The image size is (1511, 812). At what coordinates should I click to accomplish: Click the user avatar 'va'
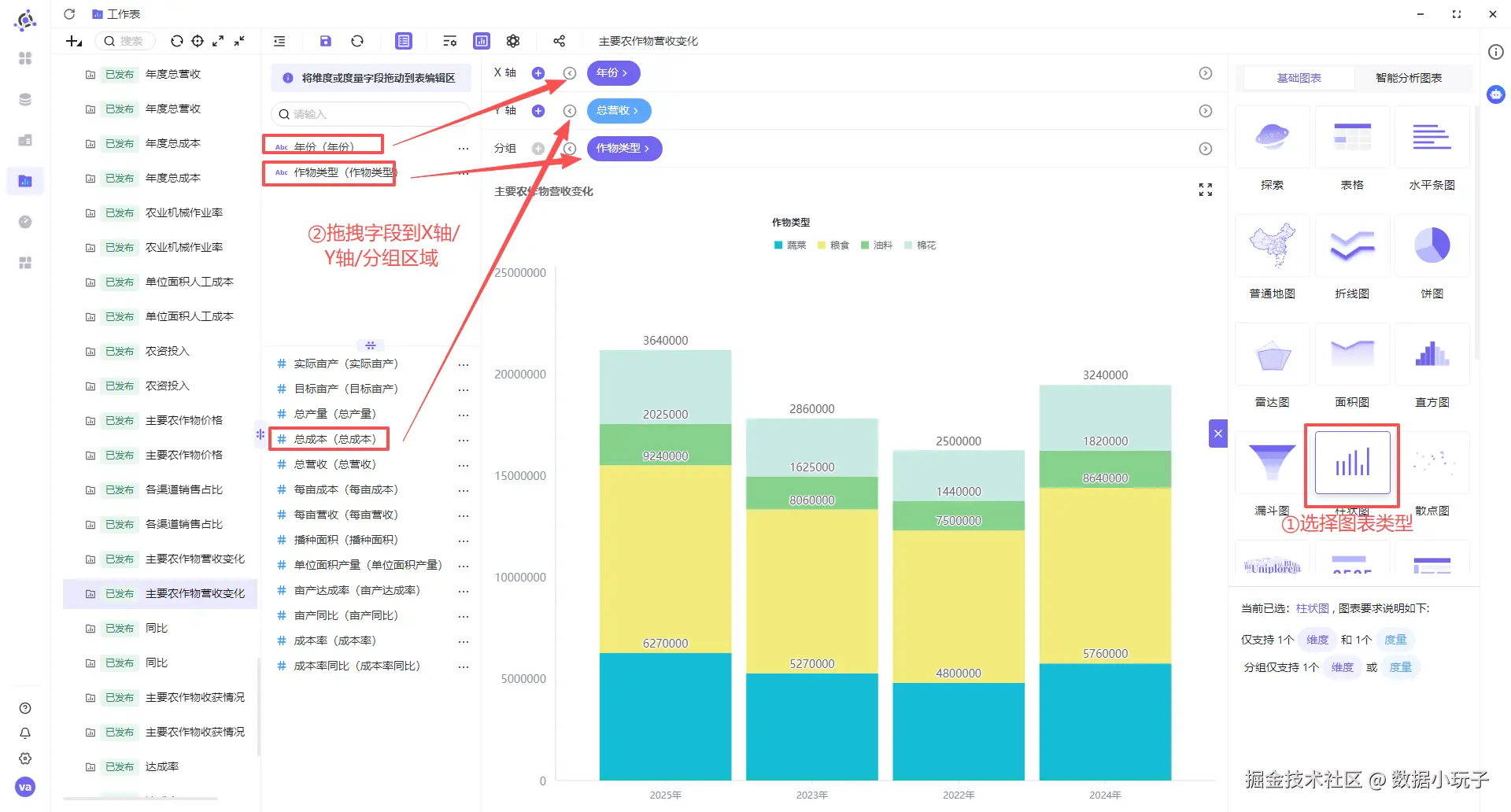coord(25,787)
